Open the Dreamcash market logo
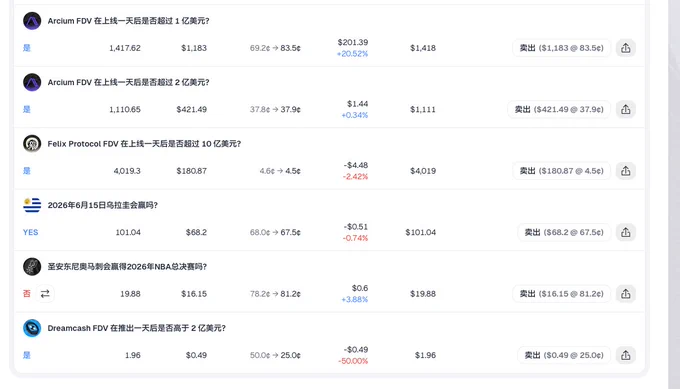 click(32, 328)
